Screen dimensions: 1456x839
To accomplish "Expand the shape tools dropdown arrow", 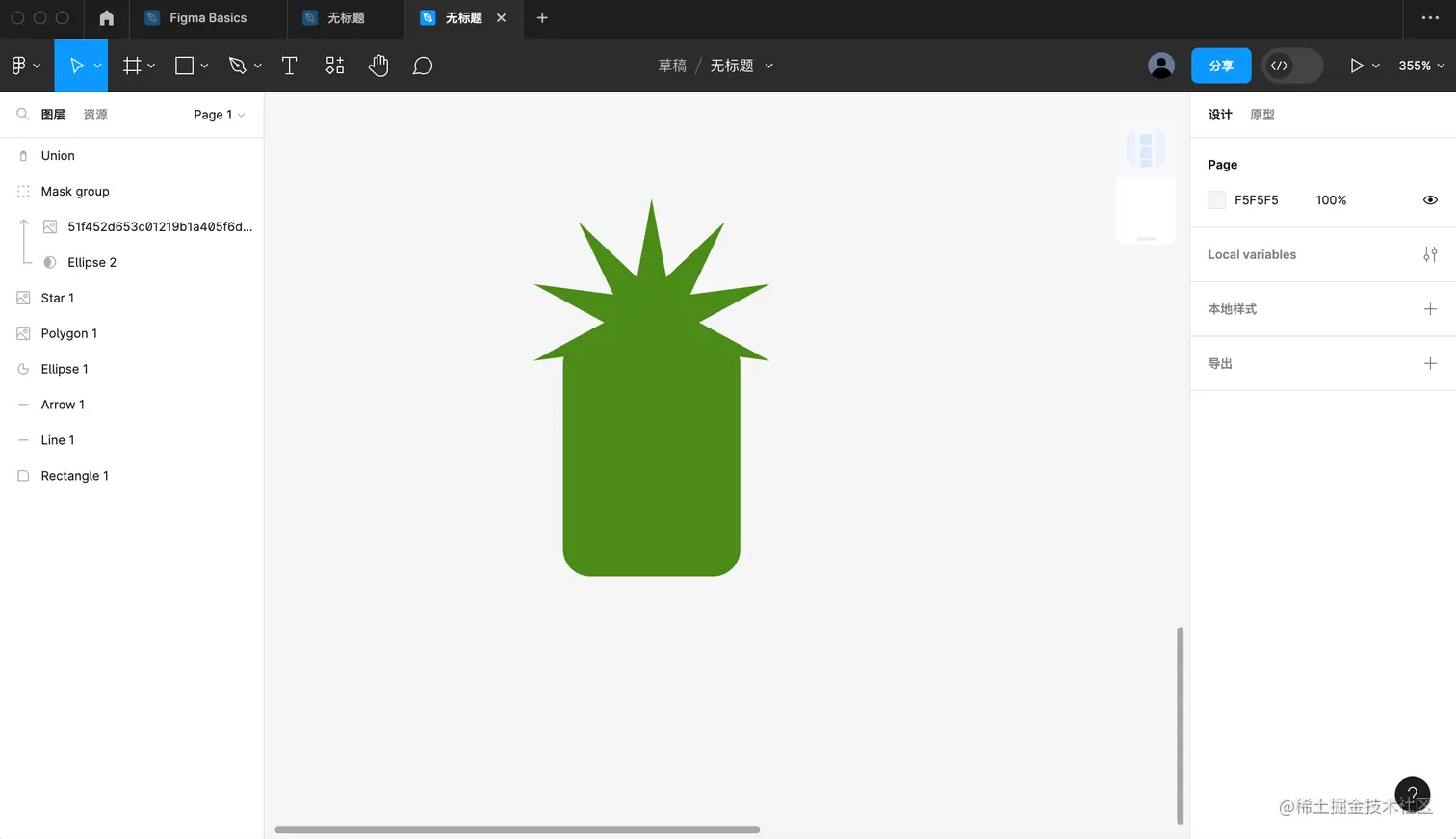I will [x=204, y=66].
